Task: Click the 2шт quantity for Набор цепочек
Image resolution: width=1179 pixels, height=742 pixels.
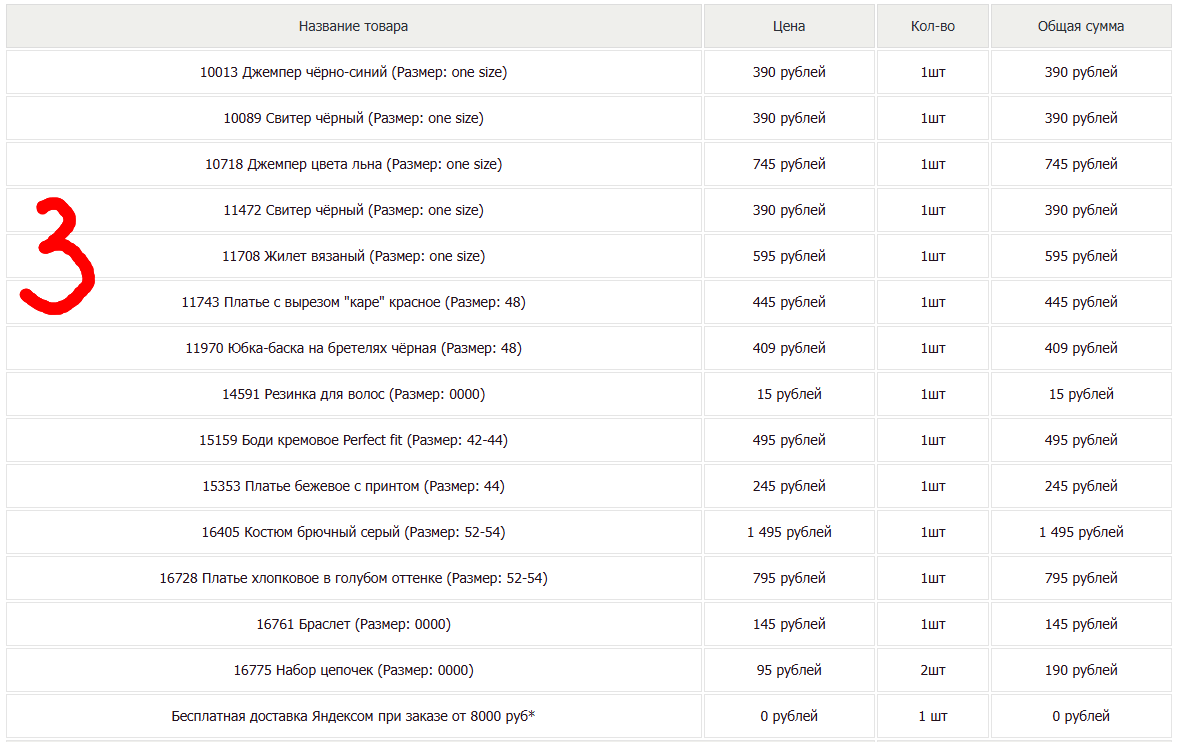Action: (x=933, y=670)
